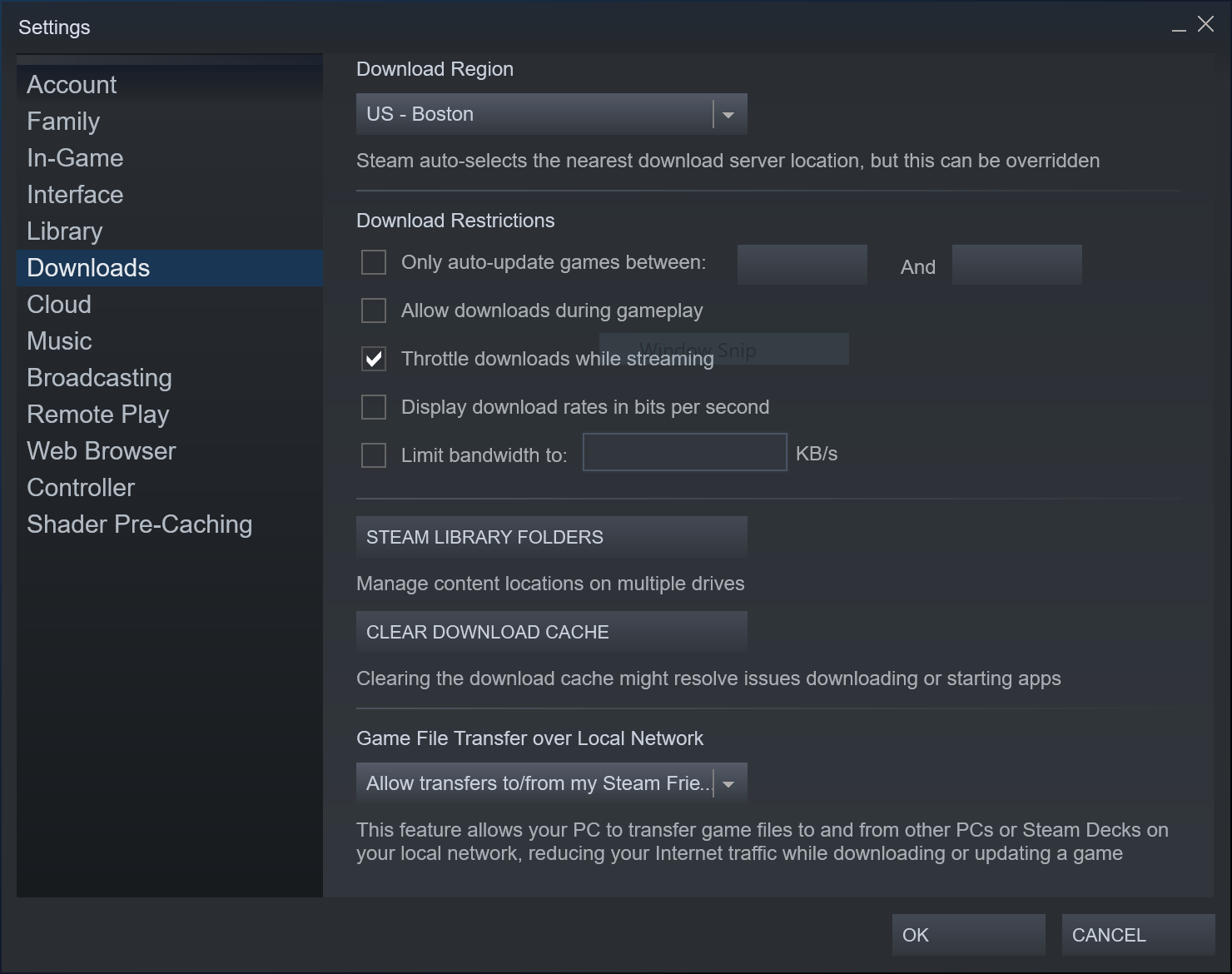Viewport: 1232px width, 974px height.
Task: Open the US - Boston download region dropdown
Action: 551,114
